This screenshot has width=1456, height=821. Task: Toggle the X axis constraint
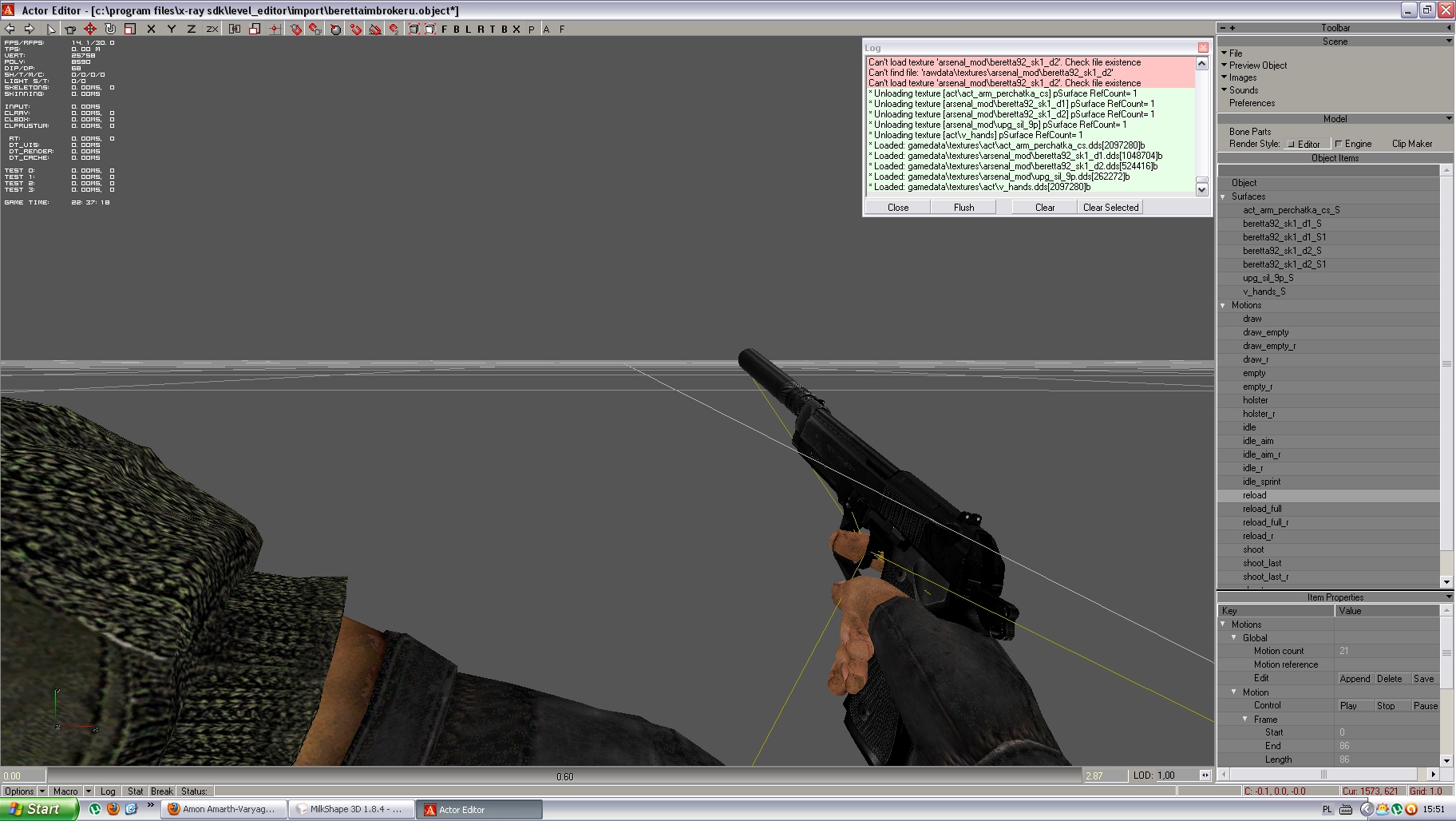(x=151, y=29)
